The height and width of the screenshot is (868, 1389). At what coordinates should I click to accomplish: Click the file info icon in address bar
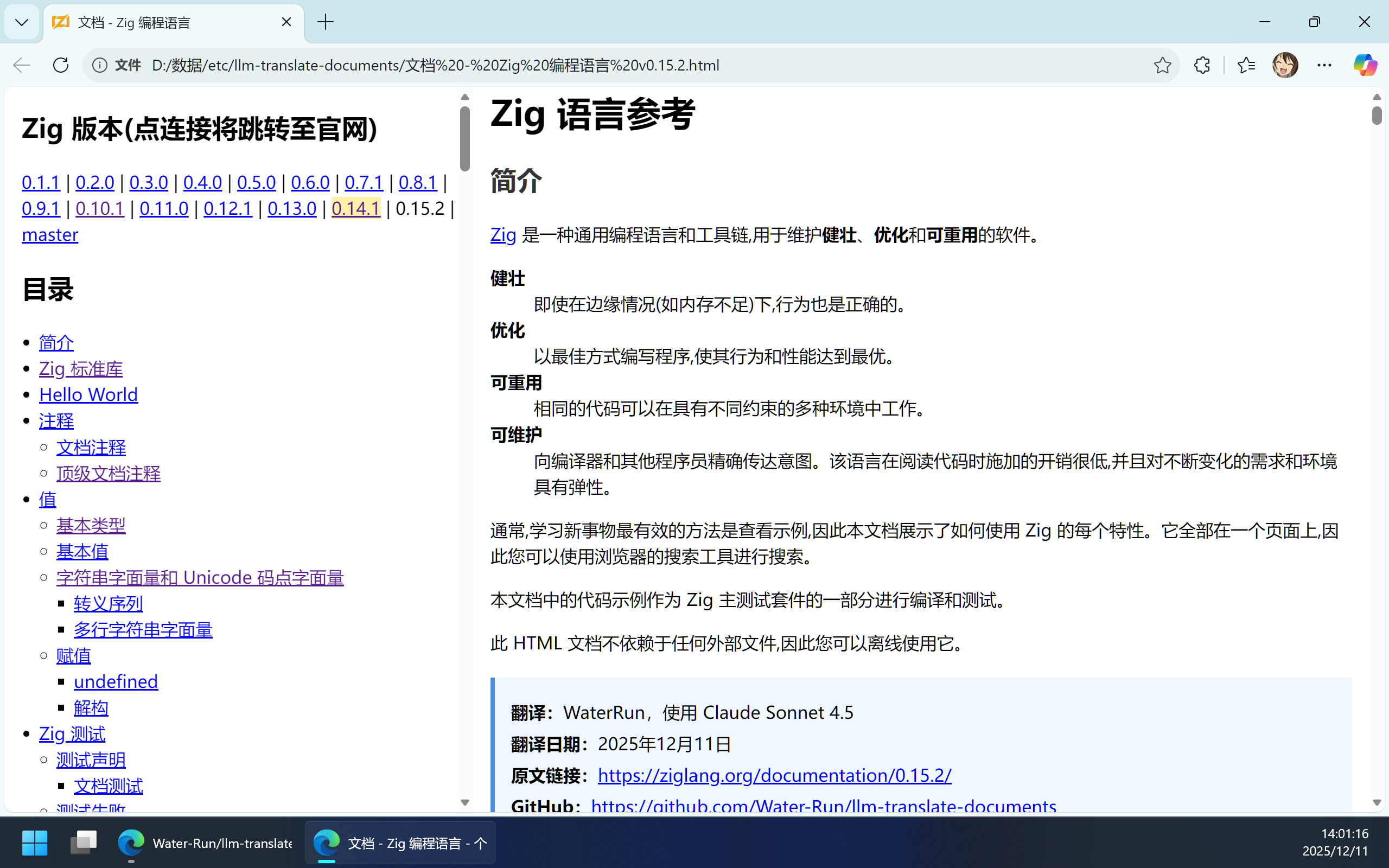tap(100, 65)
